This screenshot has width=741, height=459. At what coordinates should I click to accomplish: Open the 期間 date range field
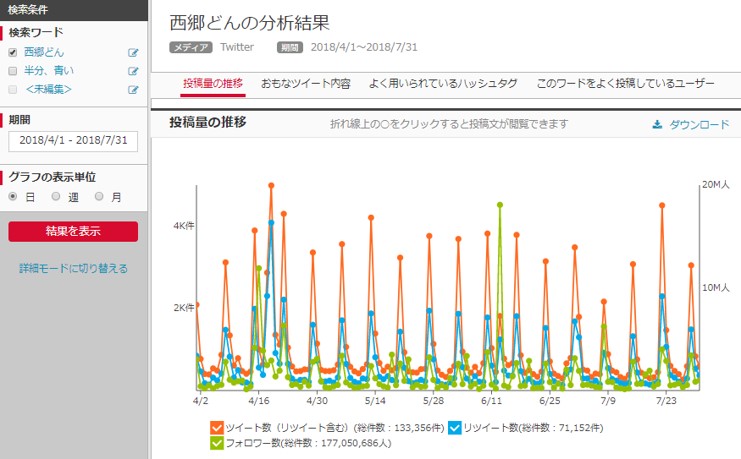[x=73, y=141]
